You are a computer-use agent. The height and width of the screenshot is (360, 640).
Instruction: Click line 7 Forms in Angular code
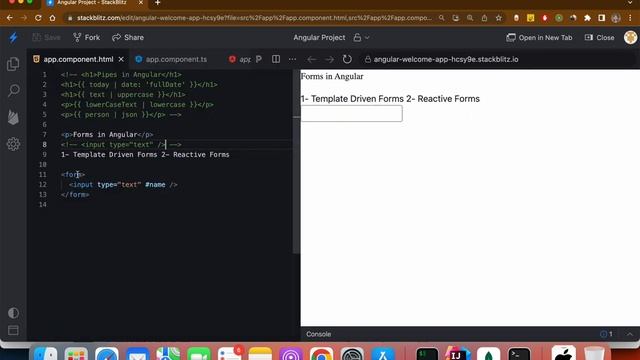107,134
